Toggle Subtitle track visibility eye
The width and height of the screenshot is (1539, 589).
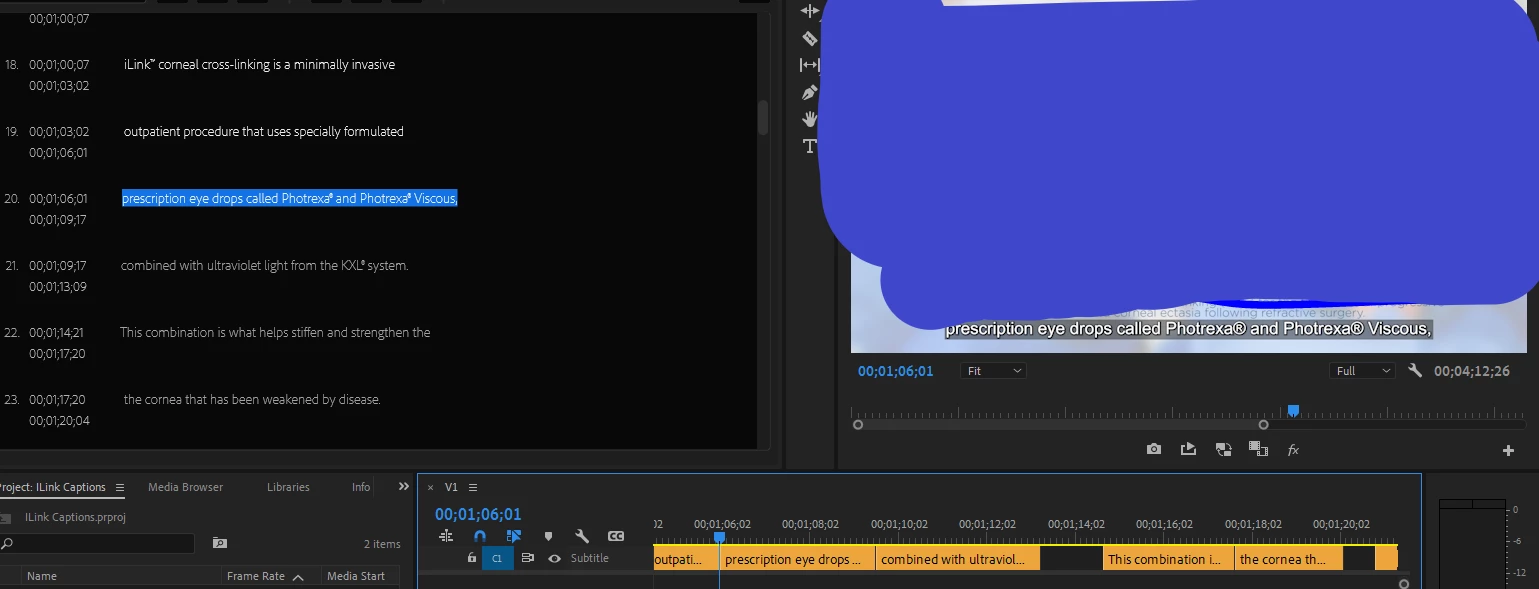click(554, 558)
